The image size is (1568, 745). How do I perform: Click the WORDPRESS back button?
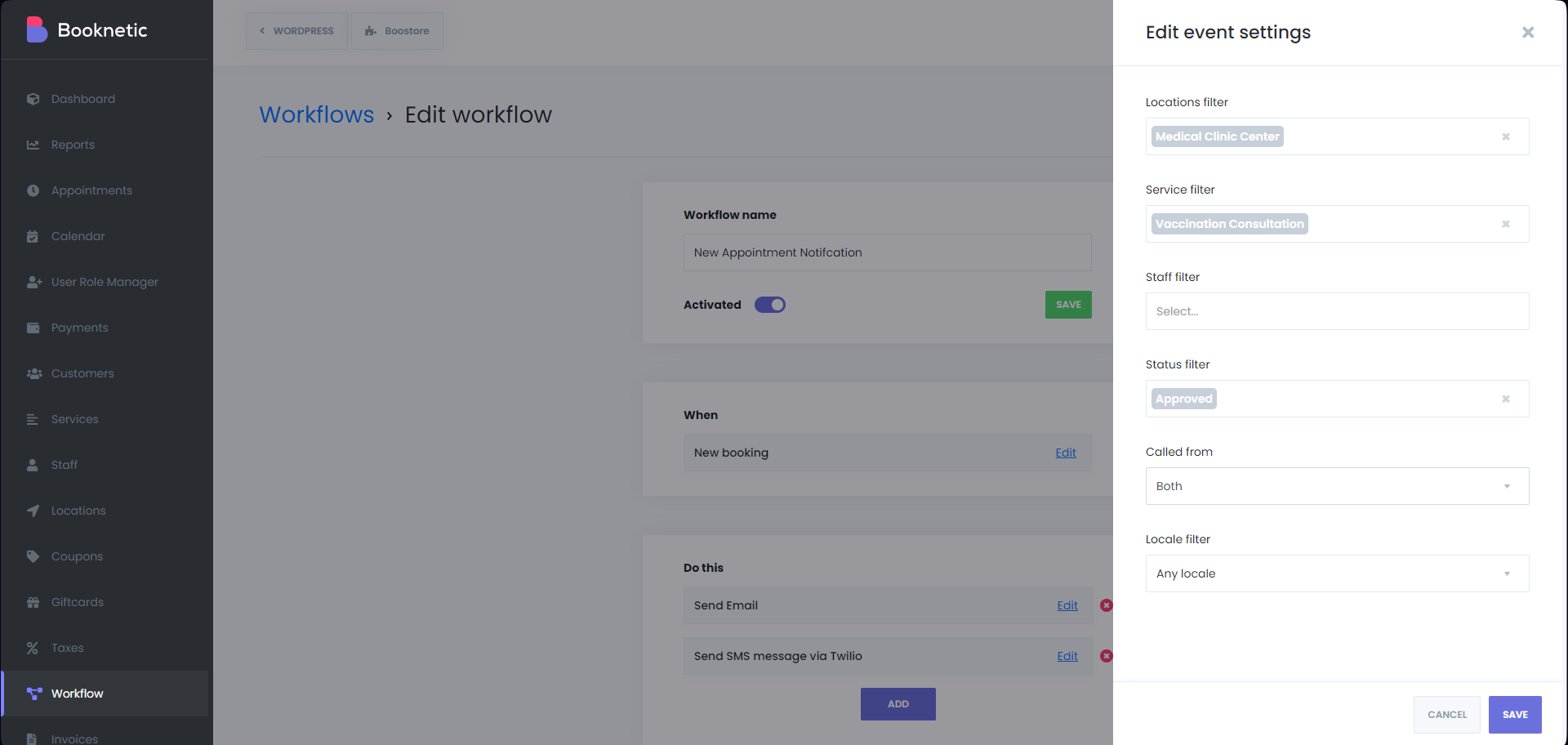click(x=296, y=31)
